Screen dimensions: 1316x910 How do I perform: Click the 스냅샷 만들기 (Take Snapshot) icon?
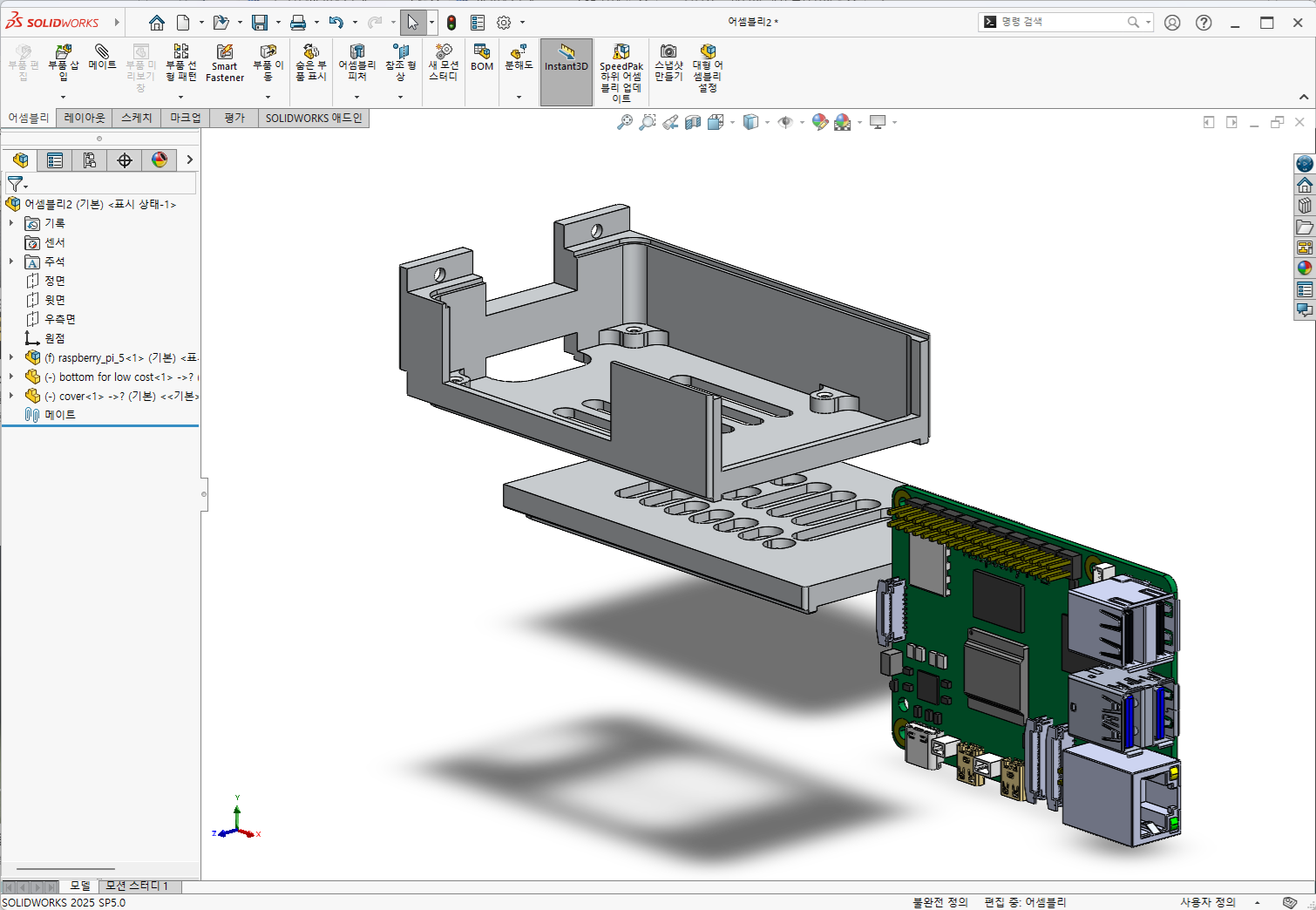(x=668, y=52)
